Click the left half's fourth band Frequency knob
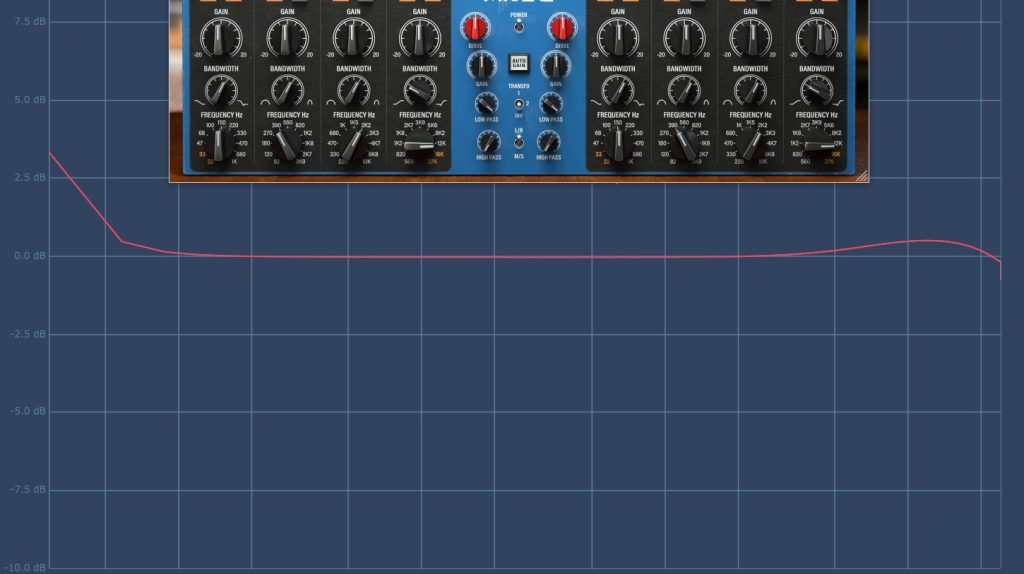1024x574 pixels. 421,146
